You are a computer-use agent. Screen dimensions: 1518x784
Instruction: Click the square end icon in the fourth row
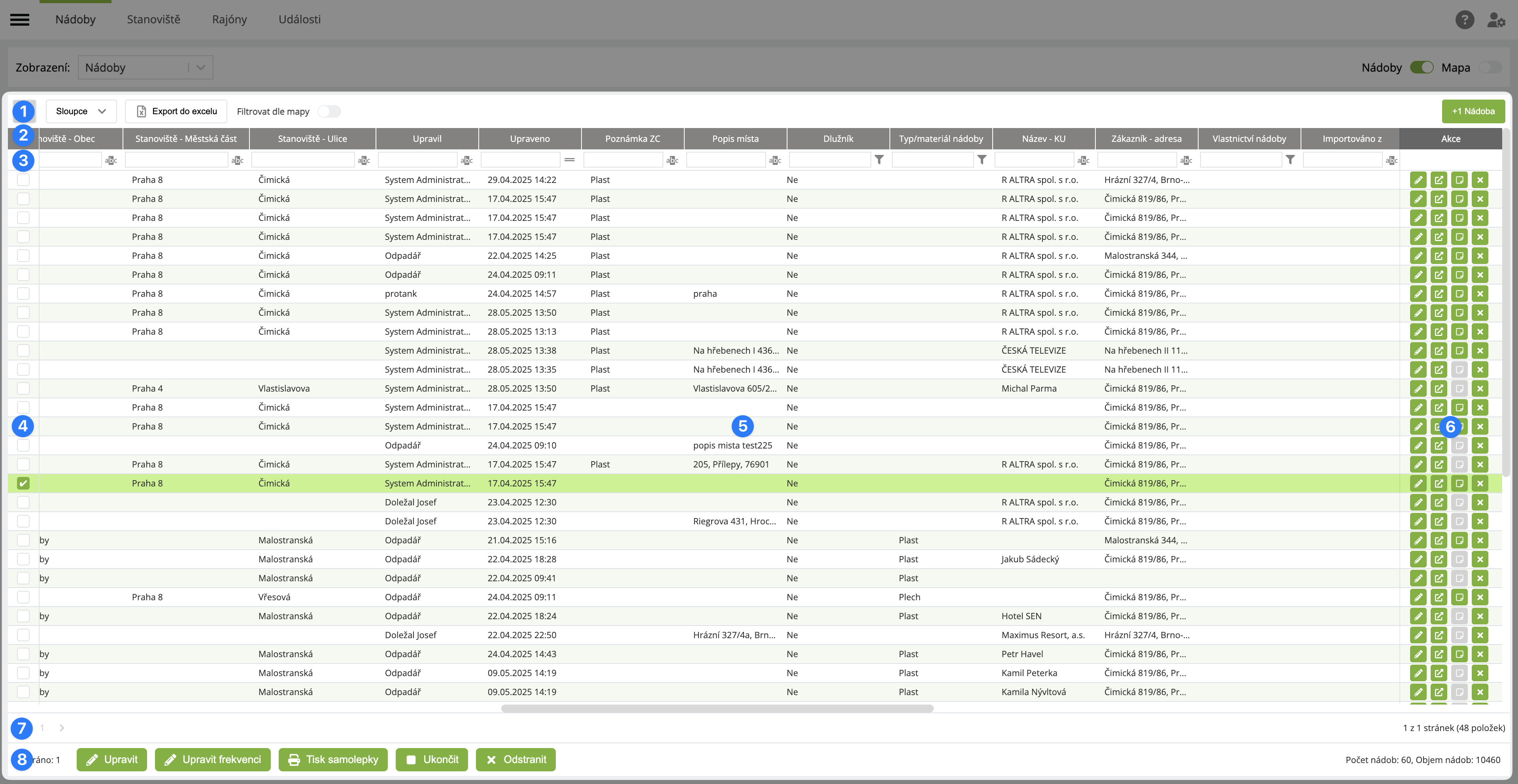pyautogui.click(x=1459, y=237)
